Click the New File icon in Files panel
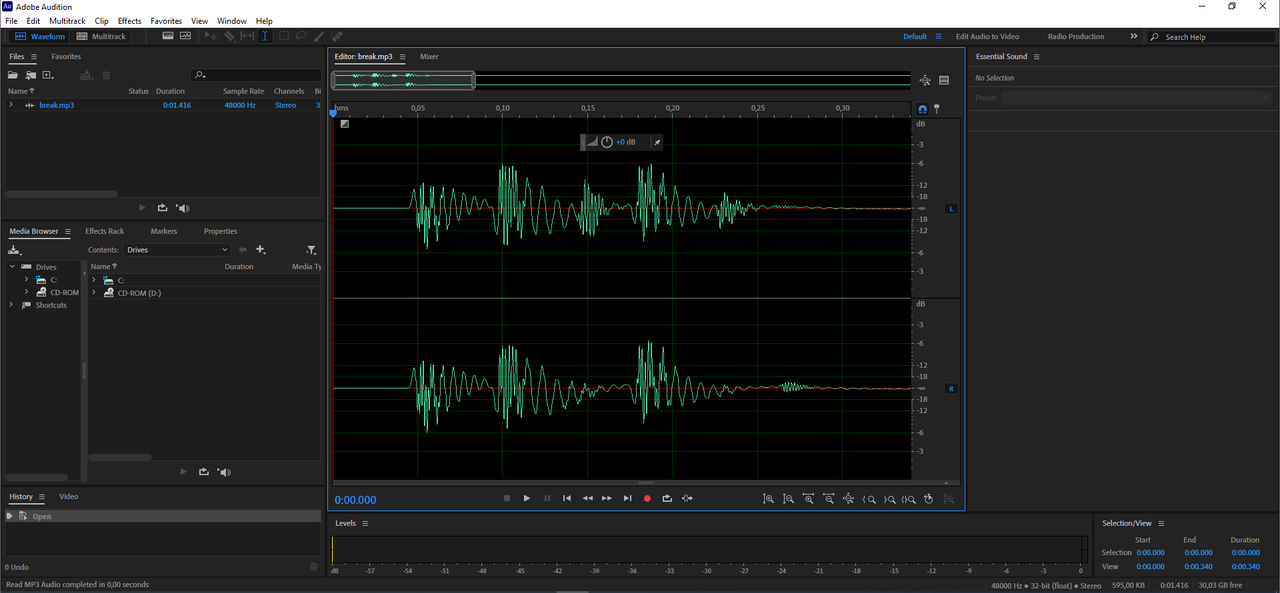Image resolution: width=1280 pixels, height=593 pixels. tap(48, 75)
